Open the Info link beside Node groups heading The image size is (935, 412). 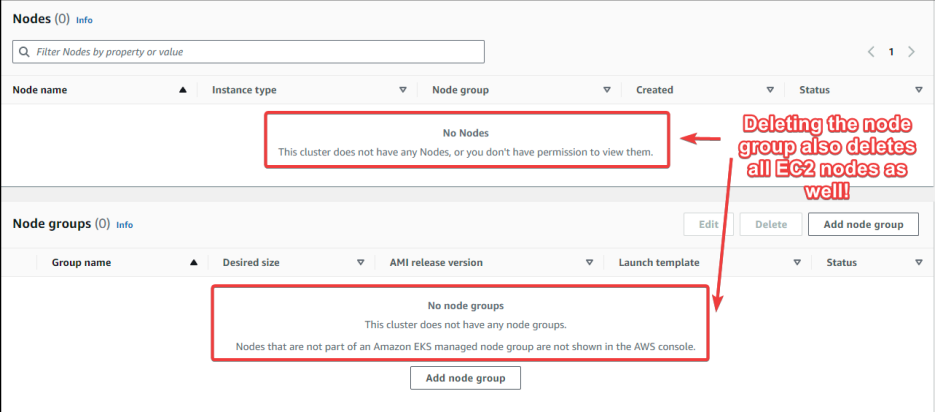point(125,225)
